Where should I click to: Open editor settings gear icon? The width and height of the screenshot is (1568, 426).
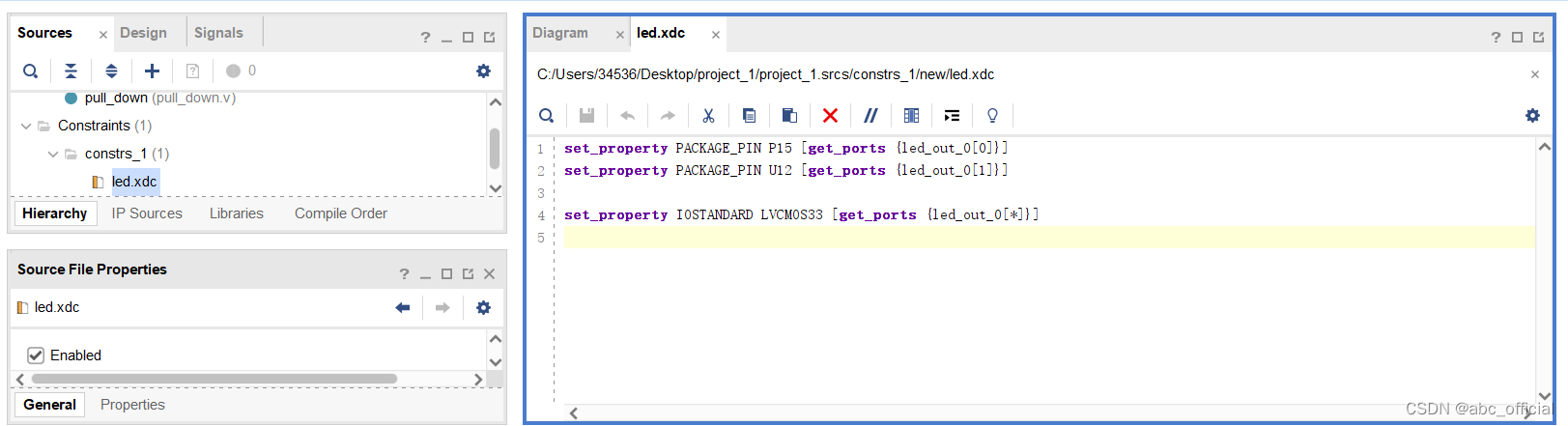[x=1532, y=115]
